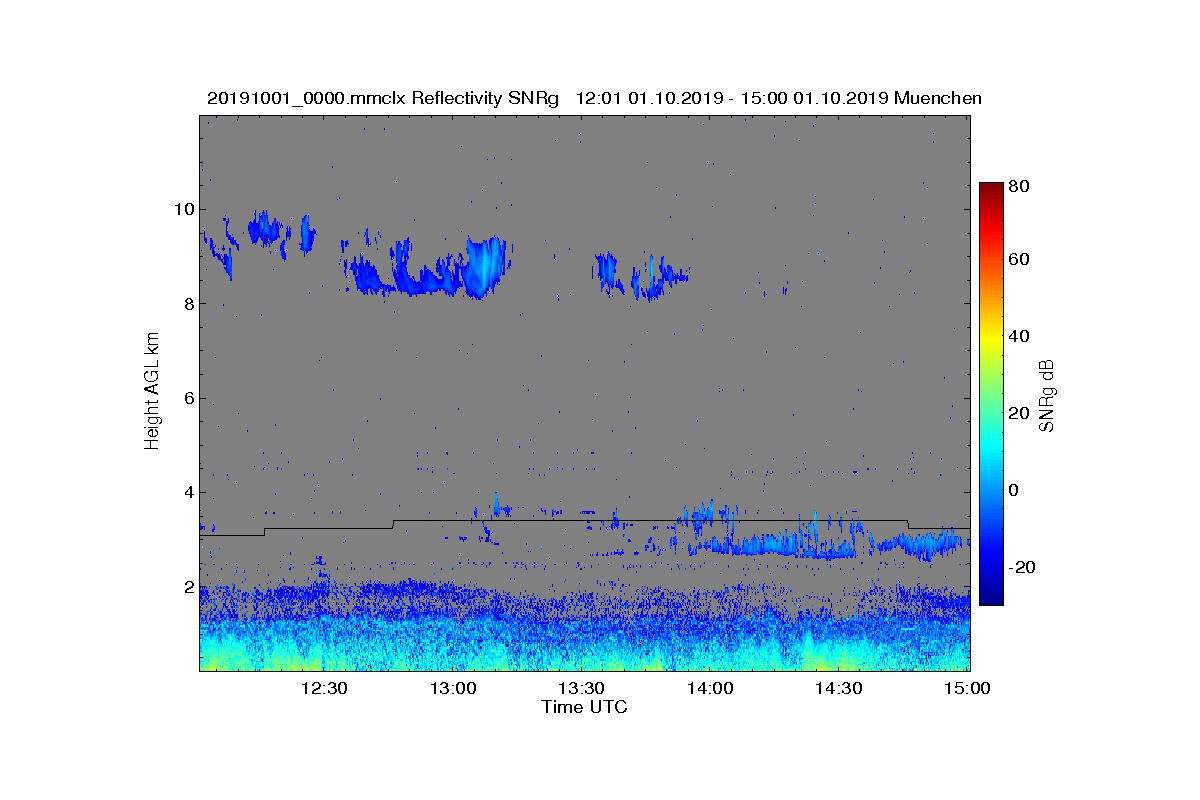Click the 12:30 time tick label
The height and width of the screenshot is (800, 1200).
pos(324,689)
